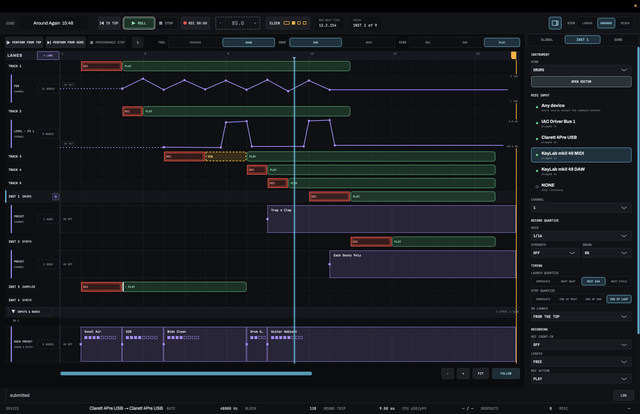This screenshot has width=640, height=414.
Task: Decrease tempo with the minus stepper
Action: pyautogui.click(x=220, y=23)
